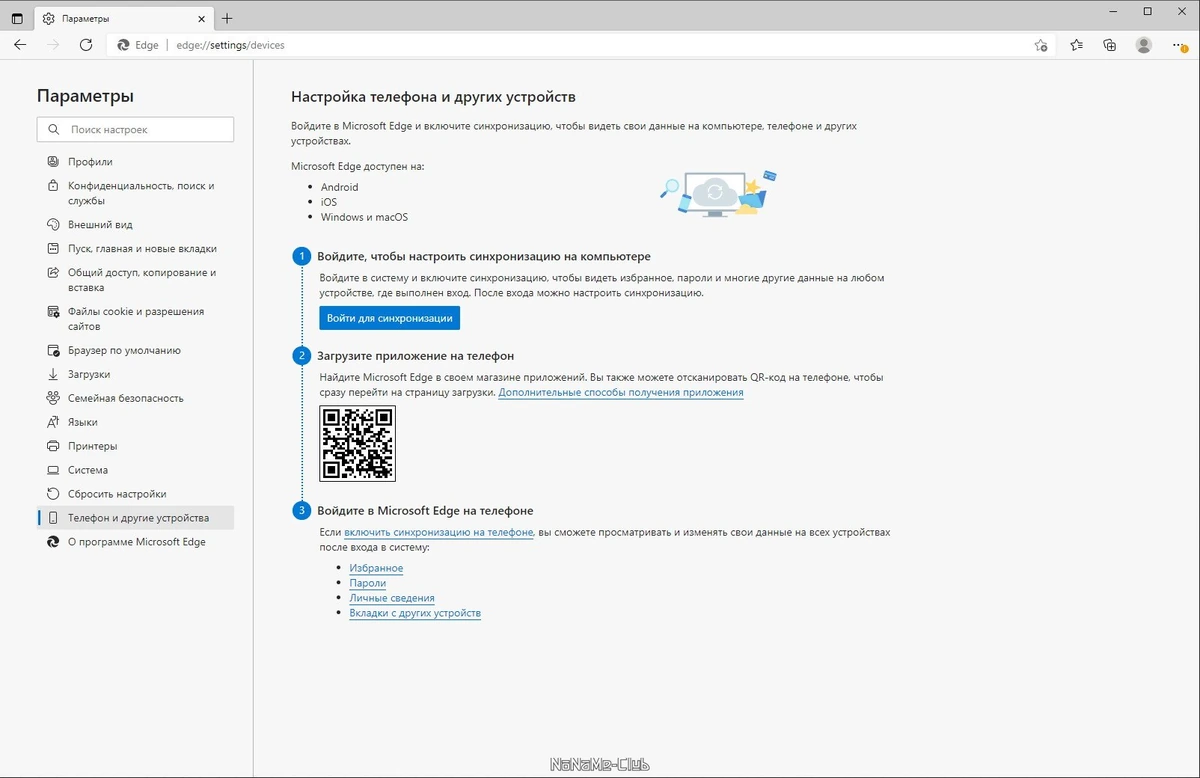The image size is (1200, 778).
Task: Click the QR code image
Action: [x=357, y=443]
